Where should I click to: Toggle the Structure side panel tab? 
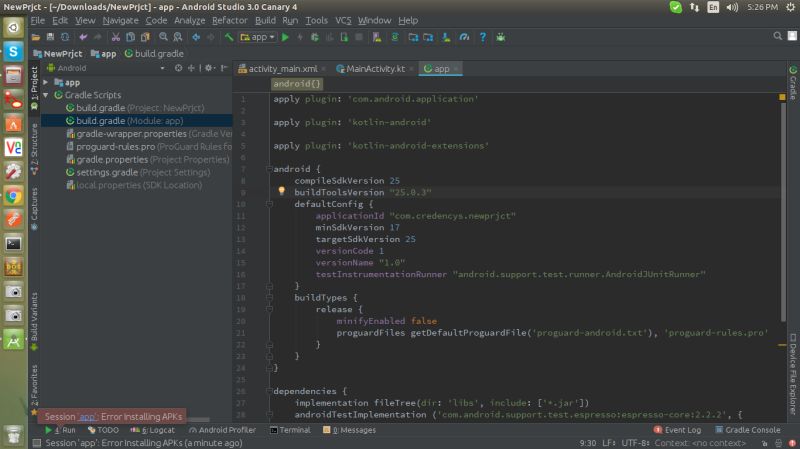tap(34, 148)
